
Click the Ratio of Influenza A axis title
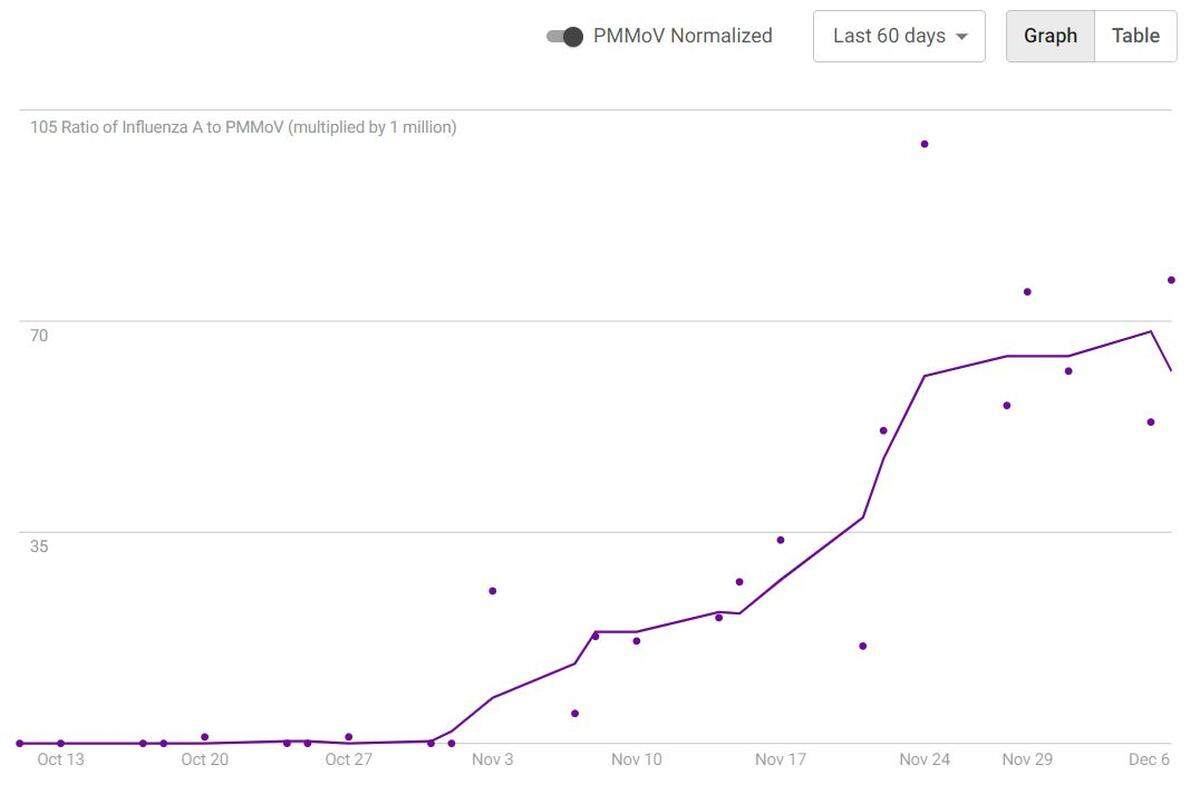tap(243, 128)
